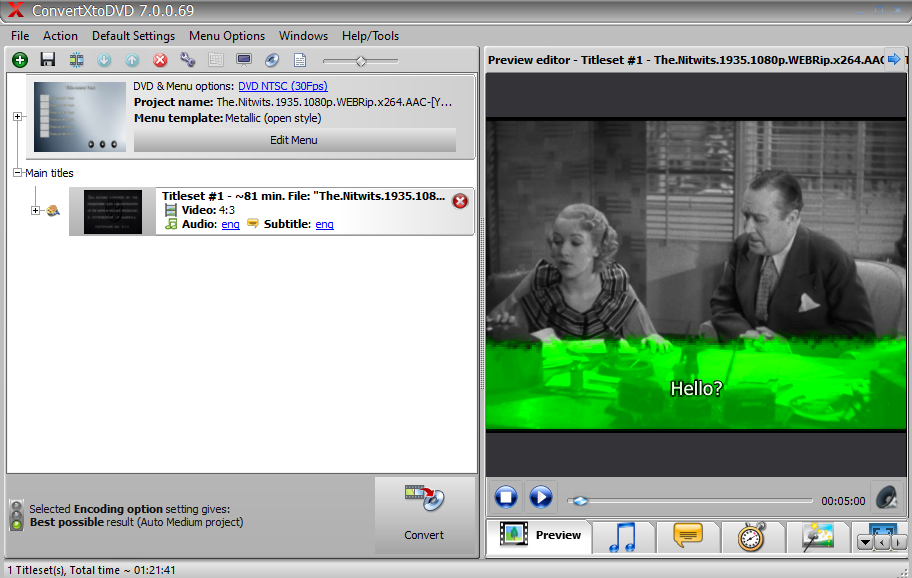This screenshot has height=578, width=912.
Task: Click the grayed-out grid icon in toolbar
Action: pyautogui.click(x=216, y=60)
